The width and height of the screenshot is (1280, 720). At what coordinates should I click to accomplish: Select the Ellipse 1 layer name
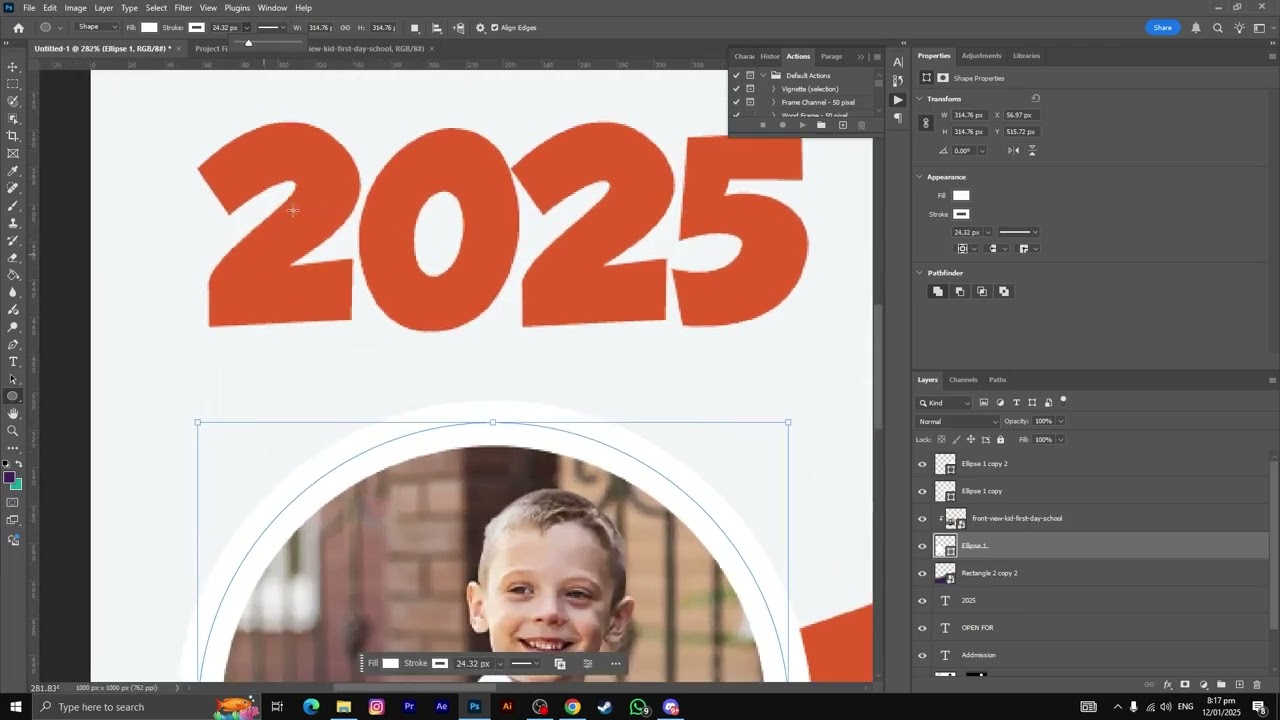974,546
